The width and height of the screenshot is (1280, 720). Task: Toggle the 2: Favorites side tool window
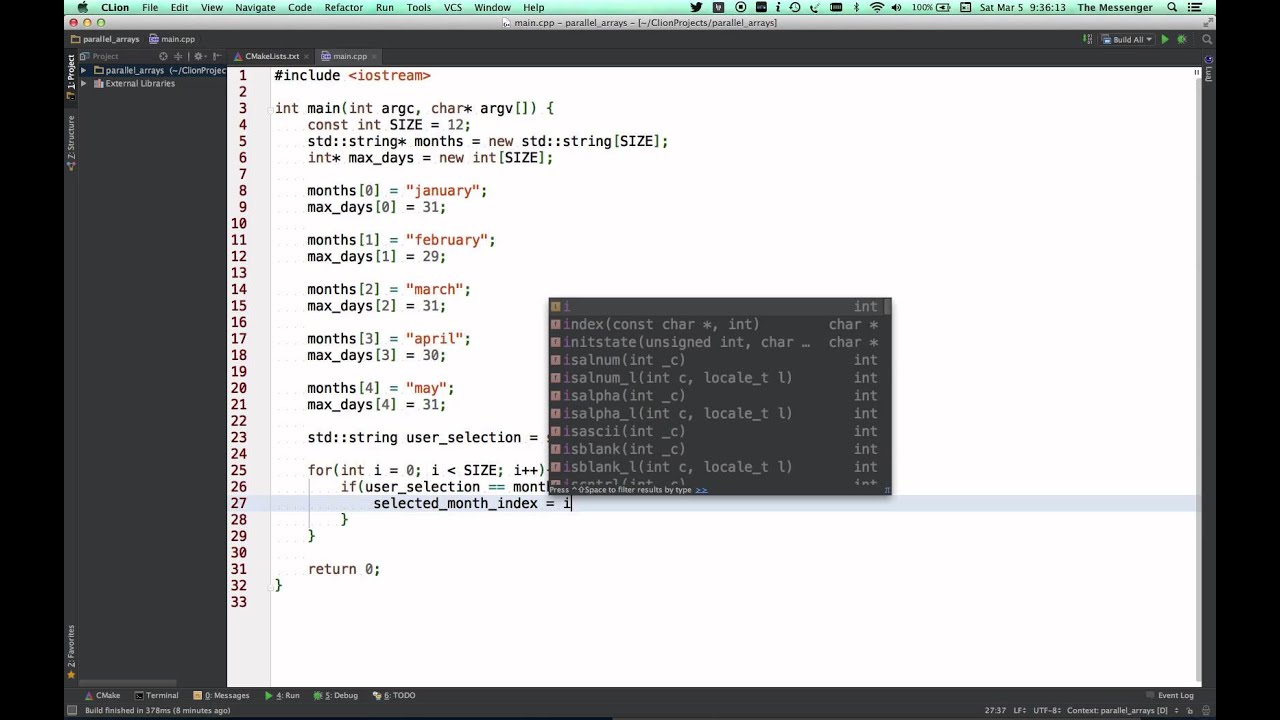tap(71, 652)
